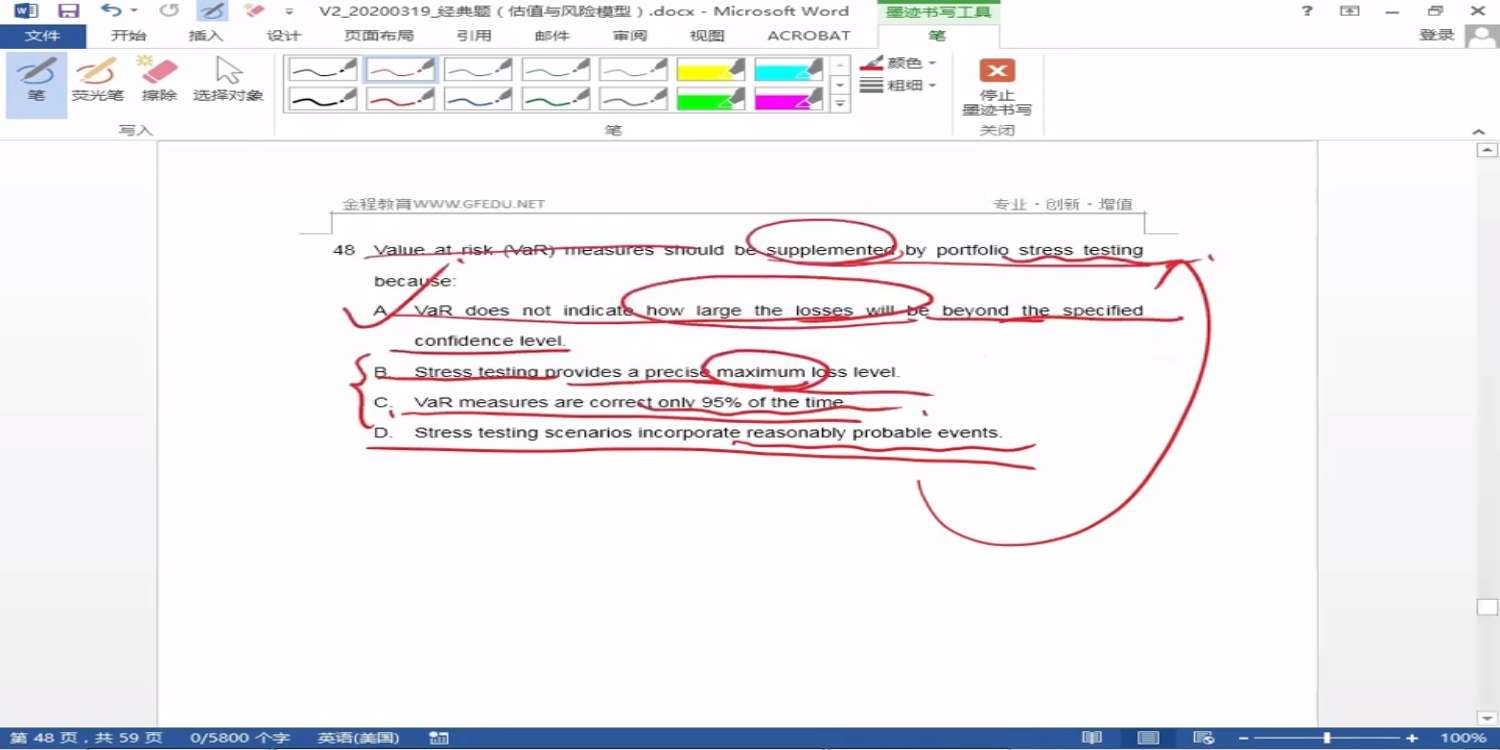
Task: Click the Word application icon in title bar
Action: (26, 11)
